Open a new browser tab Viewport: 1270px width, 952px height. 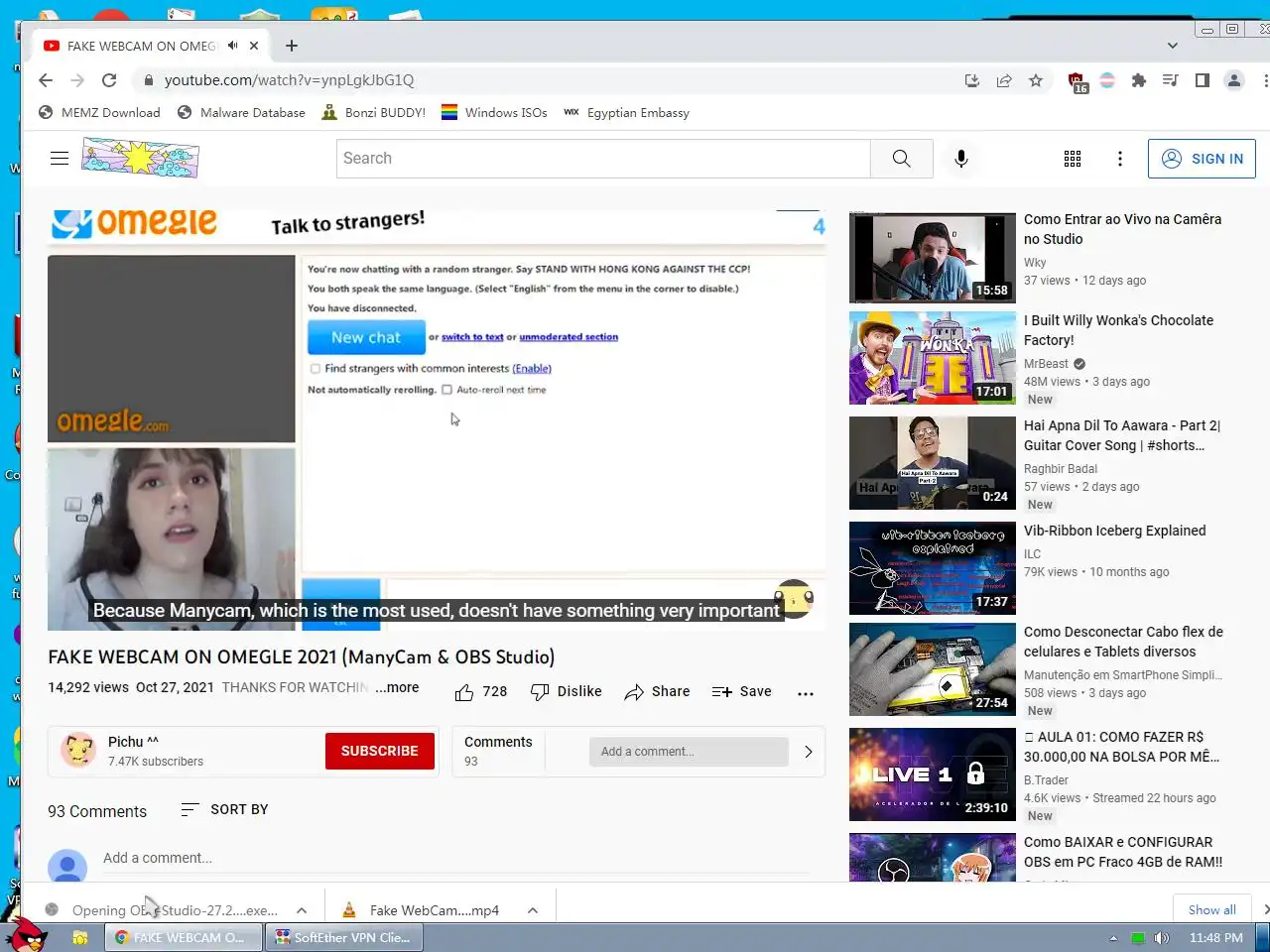291,46
